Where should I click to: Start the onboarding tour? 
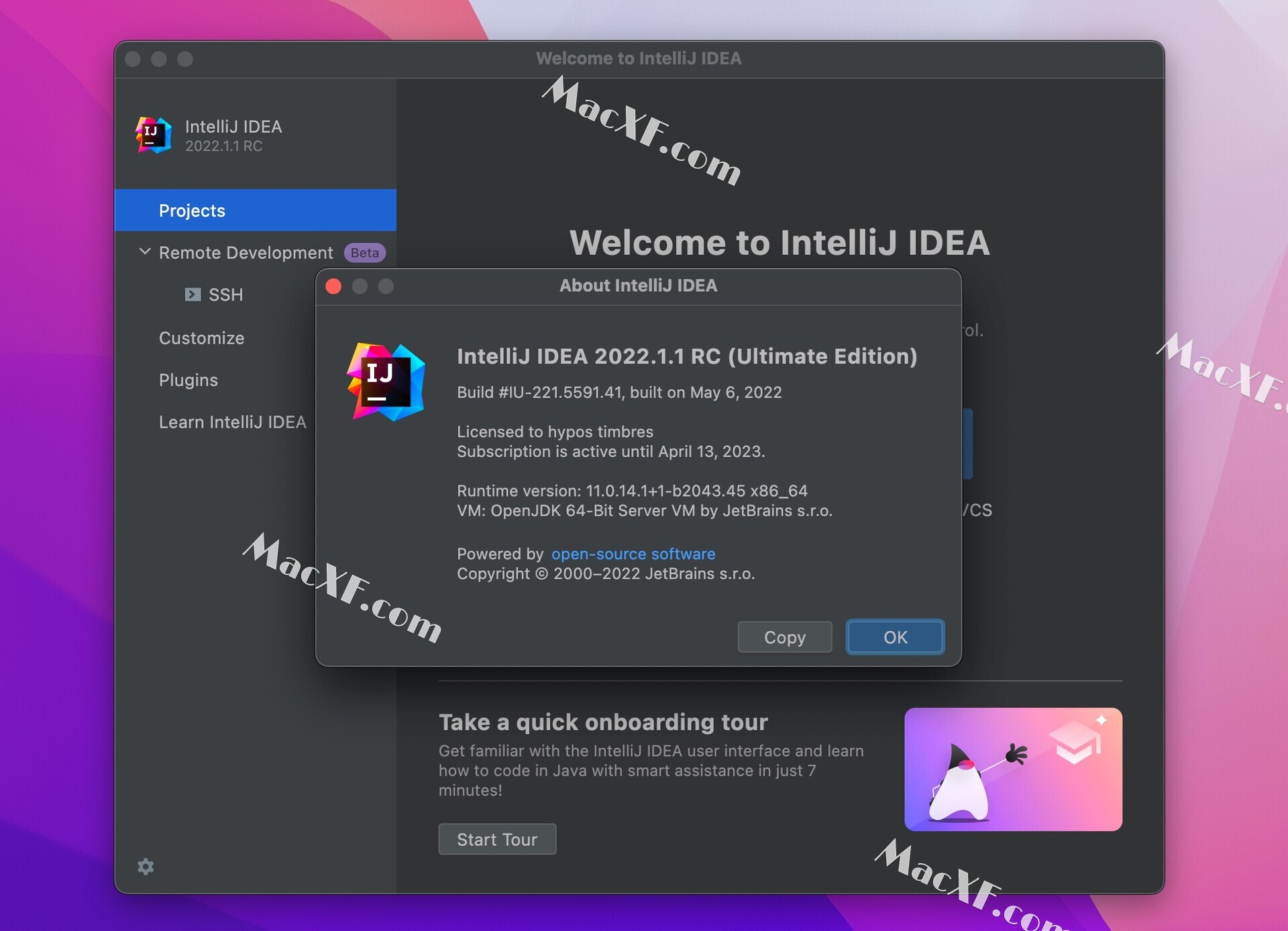pos(497,839)
